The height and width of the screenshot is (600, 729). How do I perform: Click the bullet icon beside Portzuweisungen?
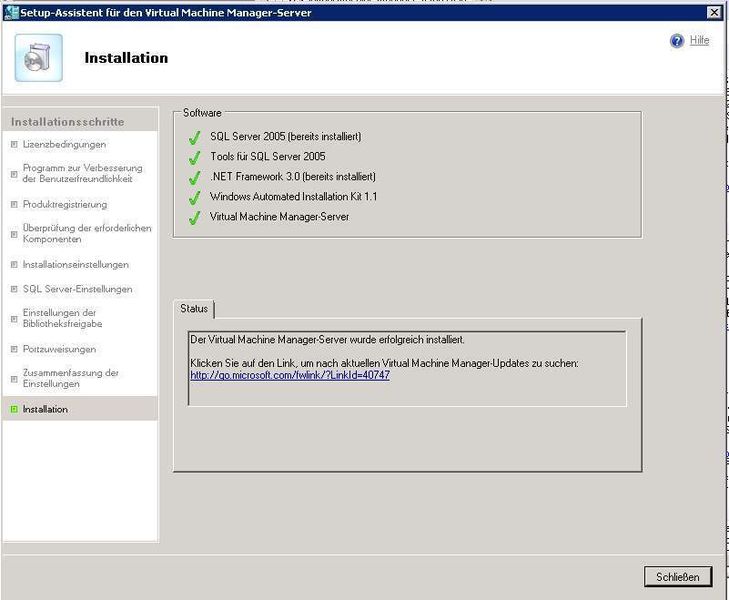[14, 349]
